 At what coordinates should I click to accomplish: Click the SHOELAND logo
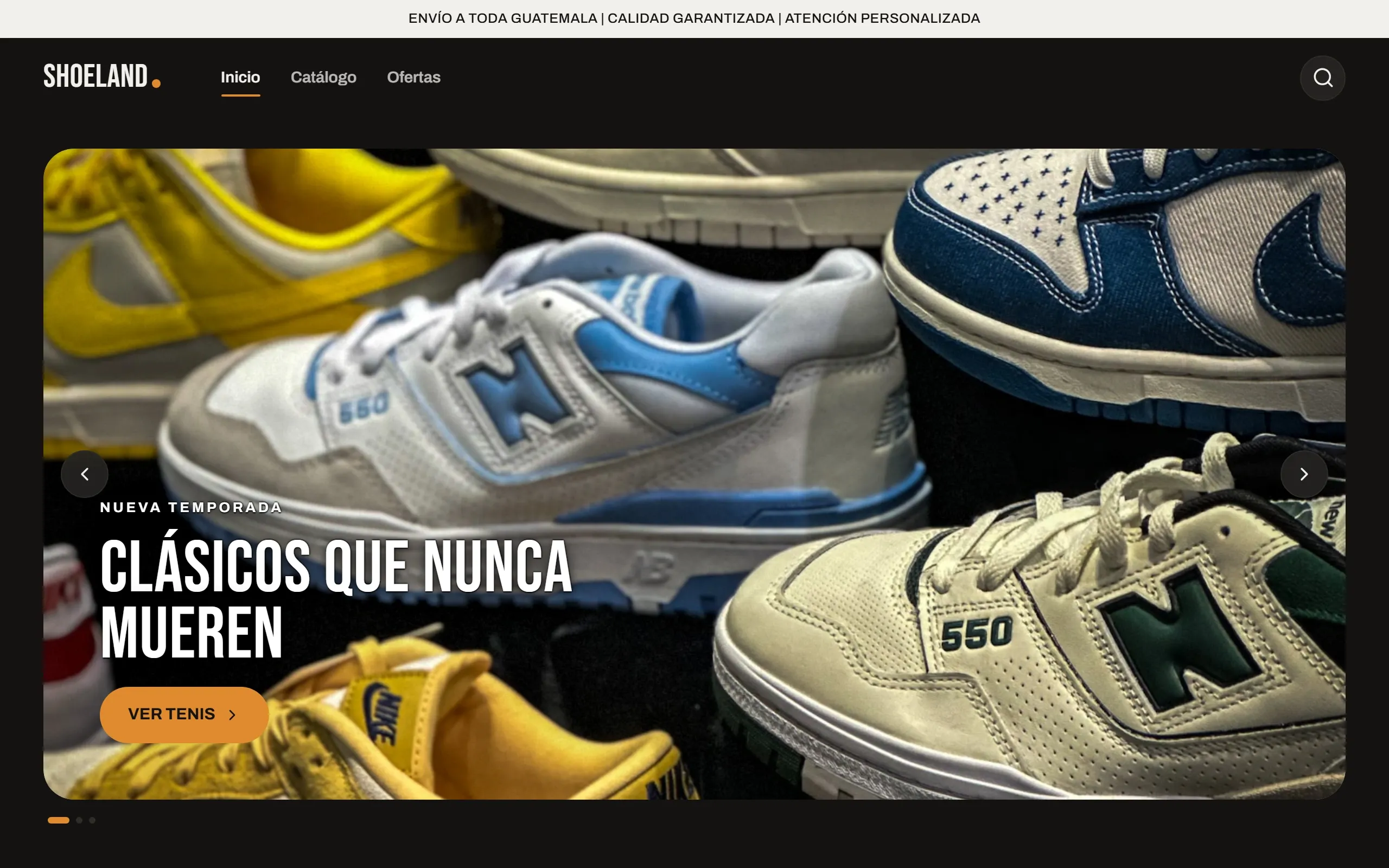point(102,76)
